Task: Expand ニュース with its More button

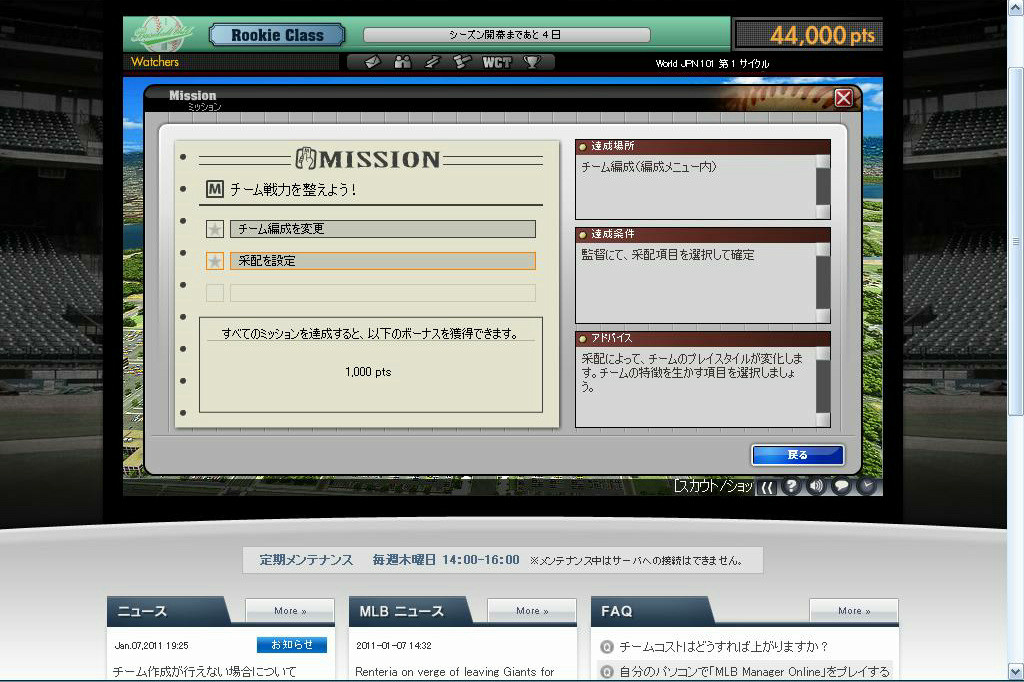Action: [290, 611]
